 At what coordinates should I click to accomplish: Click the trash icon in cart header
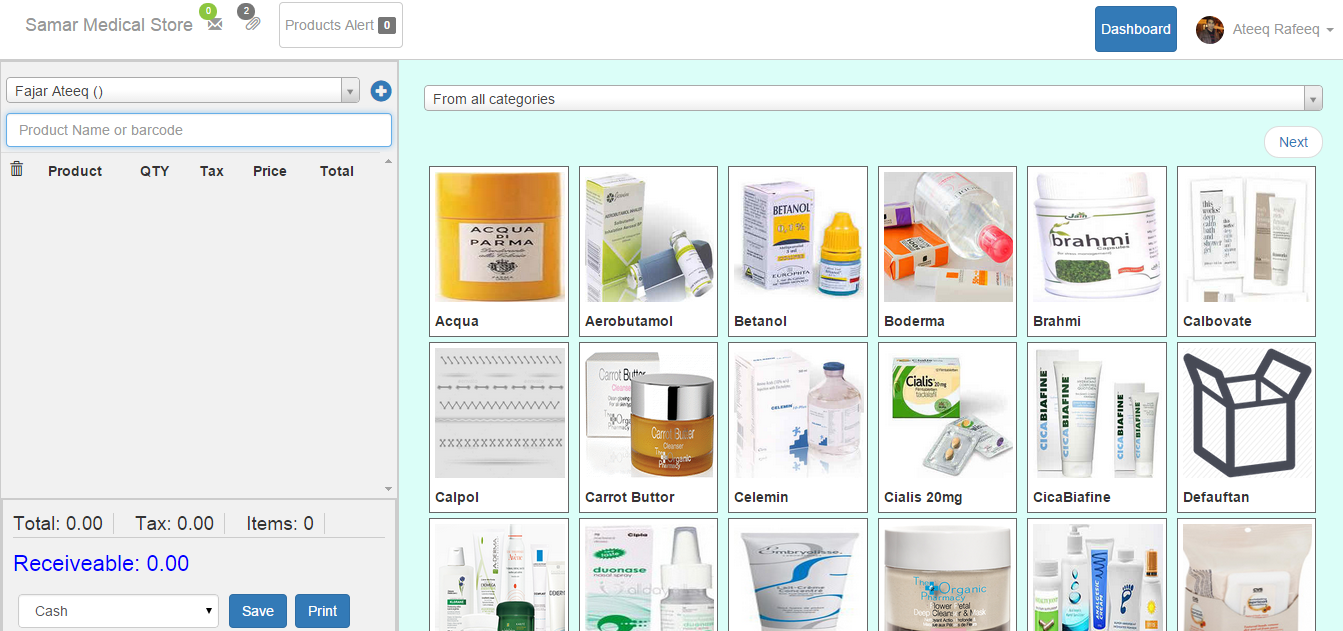click(x=17, y=169)
